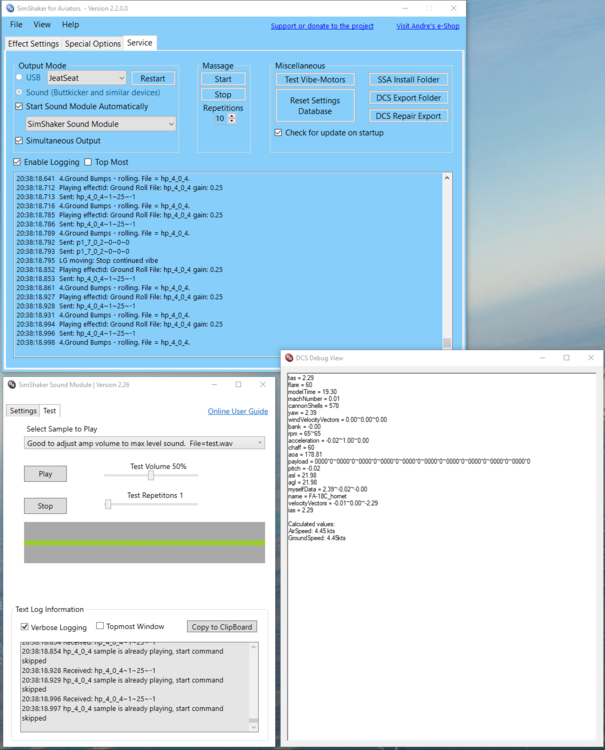605x750 pixels.
Task: Click Stop in the Sound Module Test tab
Action: [x=45, y=506]
